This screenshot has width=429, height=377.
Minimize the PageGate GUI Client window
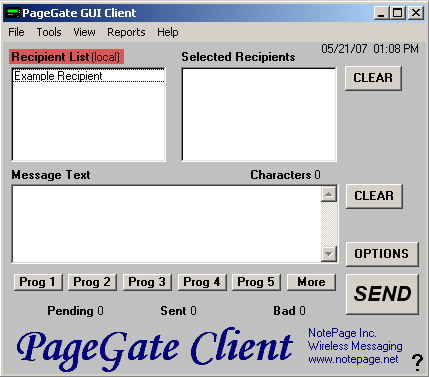click(x=381, y=13)
